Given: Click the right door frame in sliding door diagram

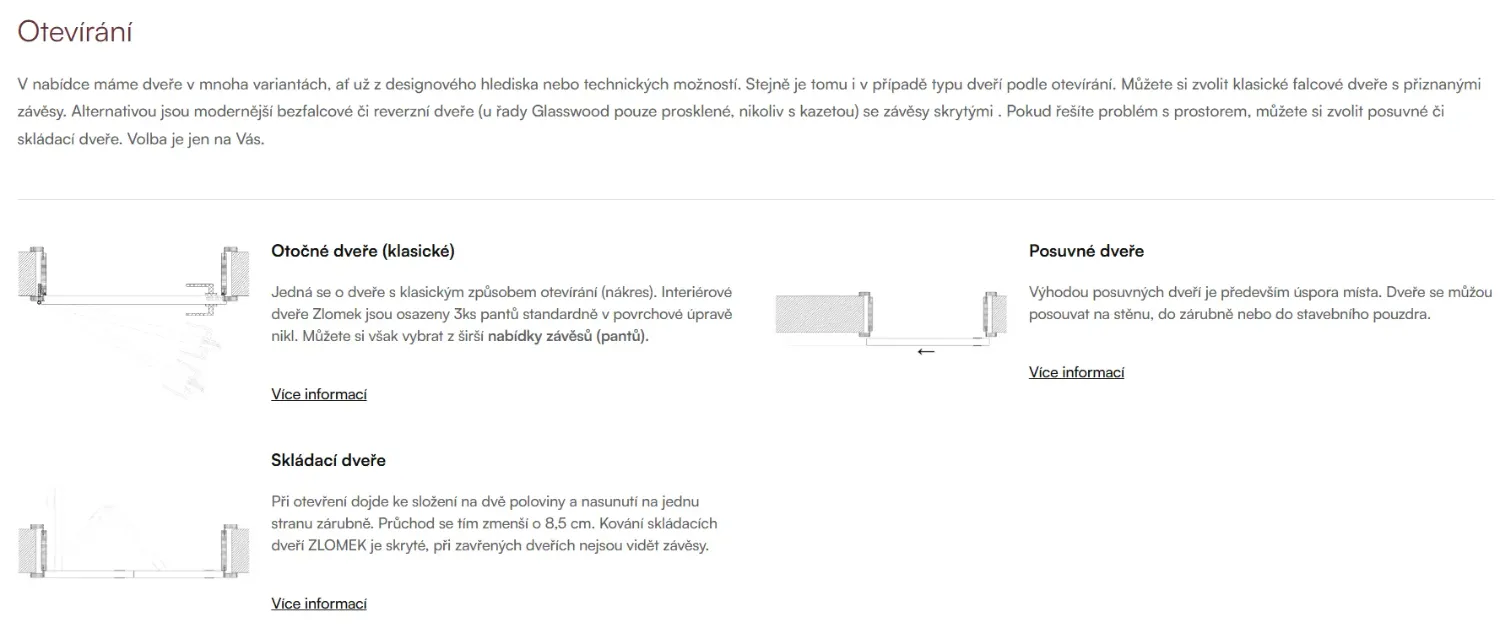Looking at the screenshot, I should pos(989,315).
